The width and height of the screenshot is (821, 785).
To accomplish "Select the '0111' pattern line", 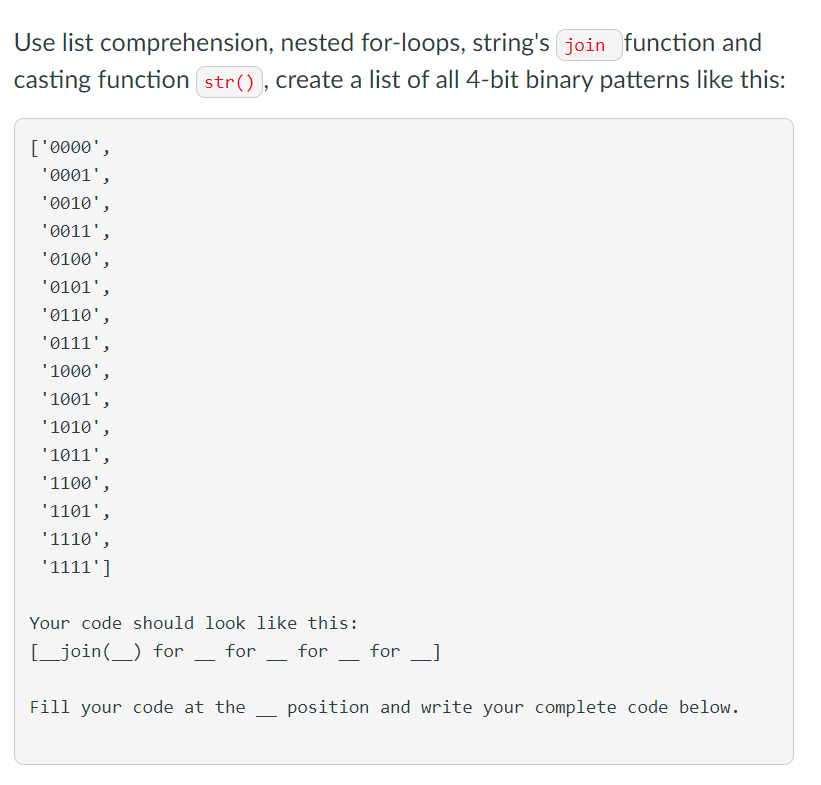I will click(75, 344).
